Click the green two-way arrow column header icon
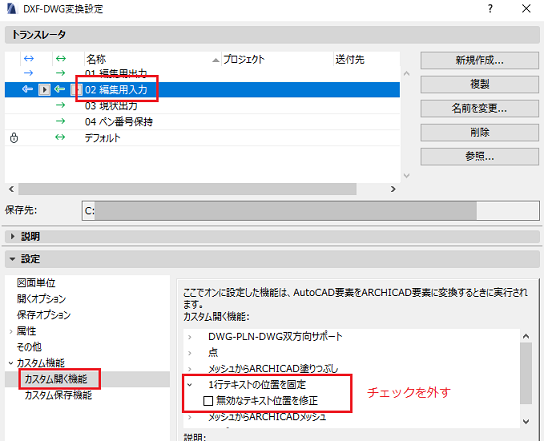544x441 pixels. (61, 59)
